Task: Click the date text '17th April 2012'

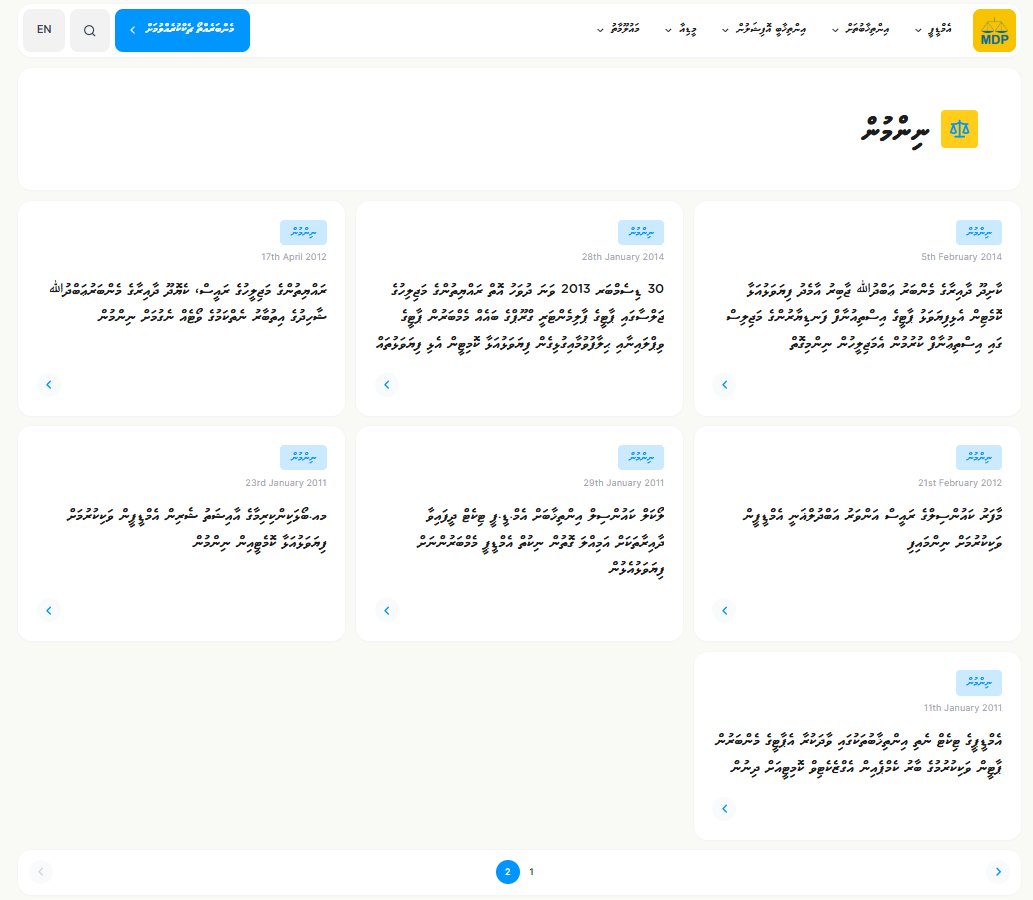Action: pos(294,257)
